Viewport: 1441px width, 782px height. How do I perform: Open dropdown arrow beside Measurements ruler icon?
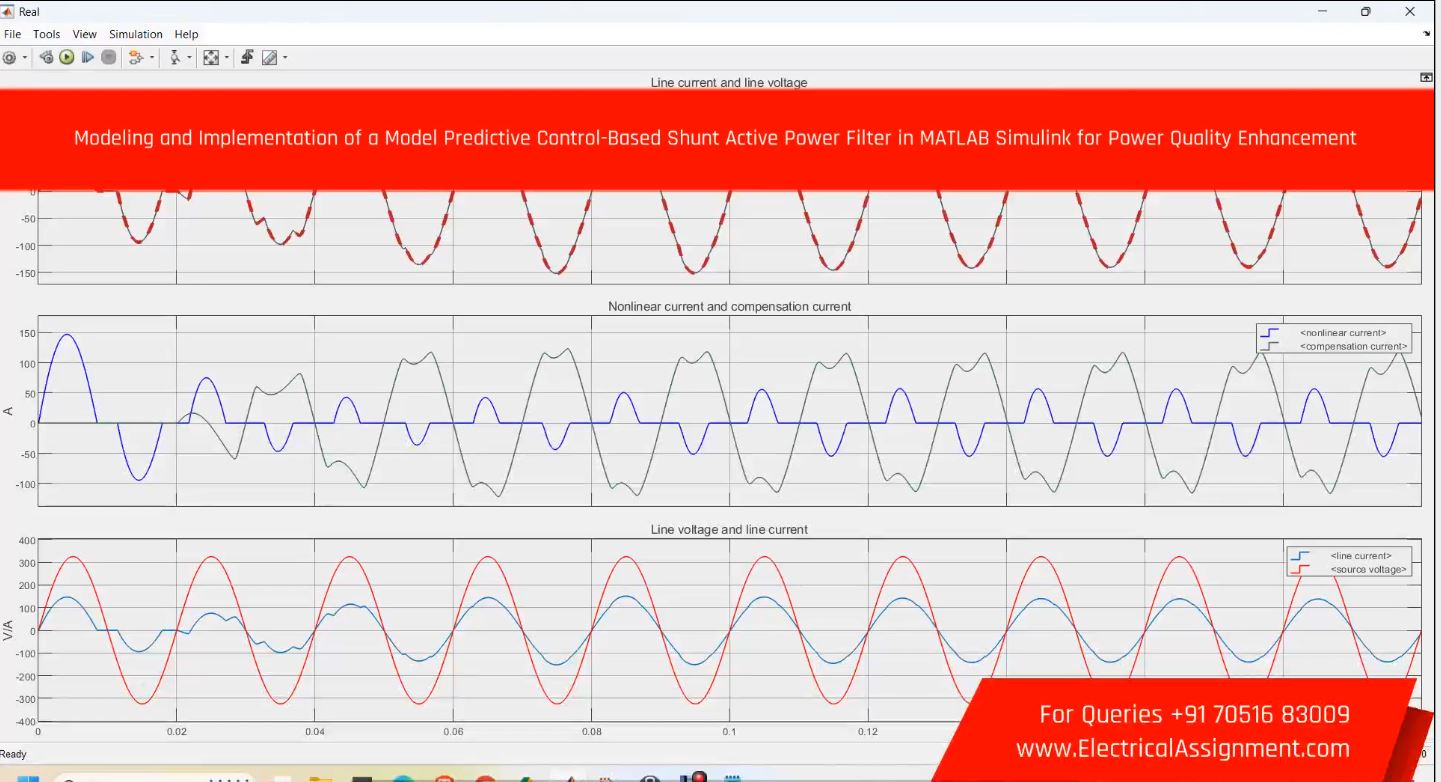284,58
